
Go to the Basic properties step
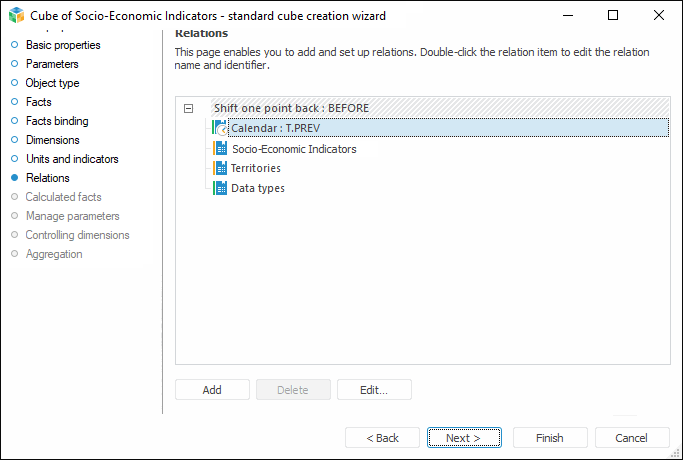click(62, 45)
